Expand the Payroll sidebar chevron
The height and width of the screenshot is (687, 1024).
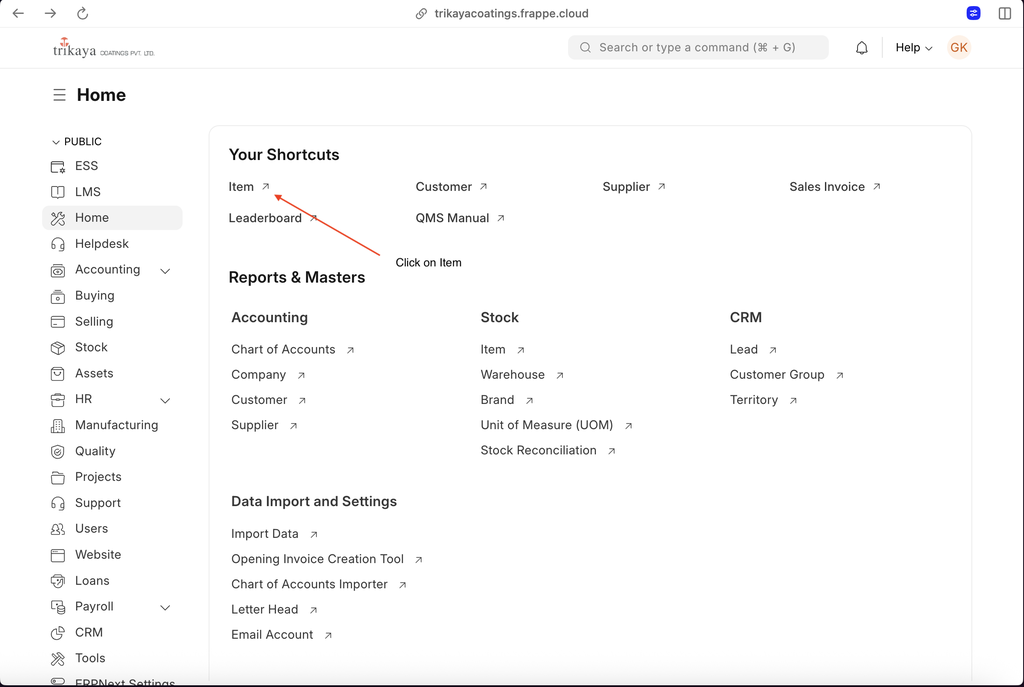pos(165,607)
